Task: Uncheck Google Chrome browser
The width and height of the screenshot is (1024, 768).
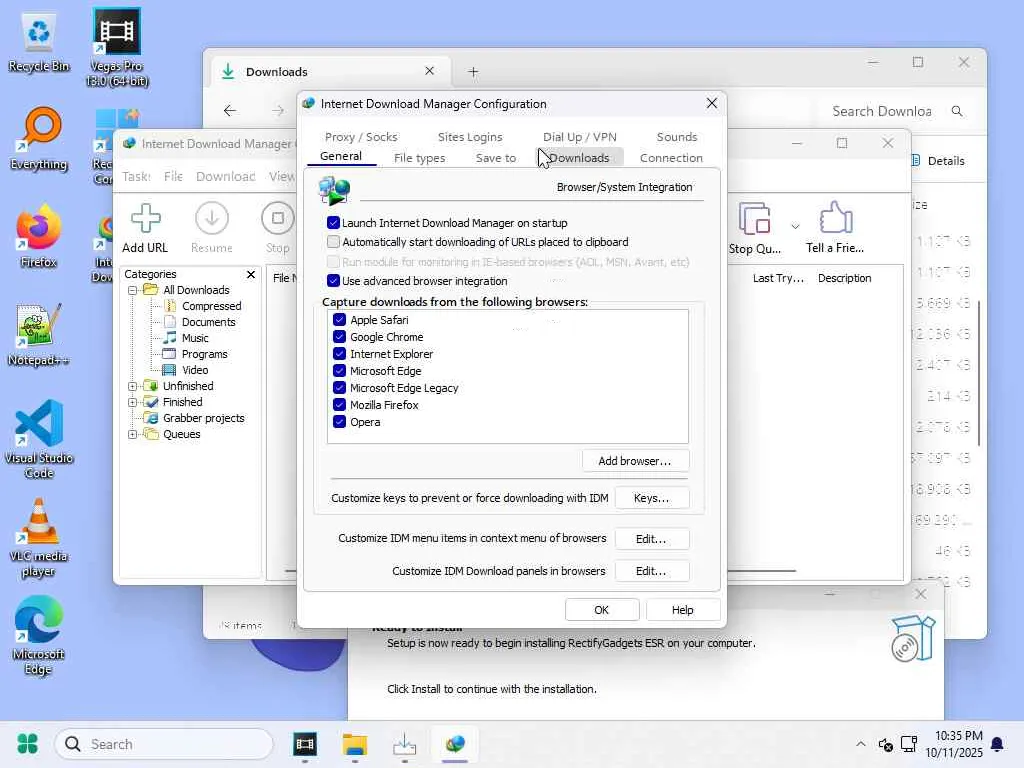Action: pos(340,336)
